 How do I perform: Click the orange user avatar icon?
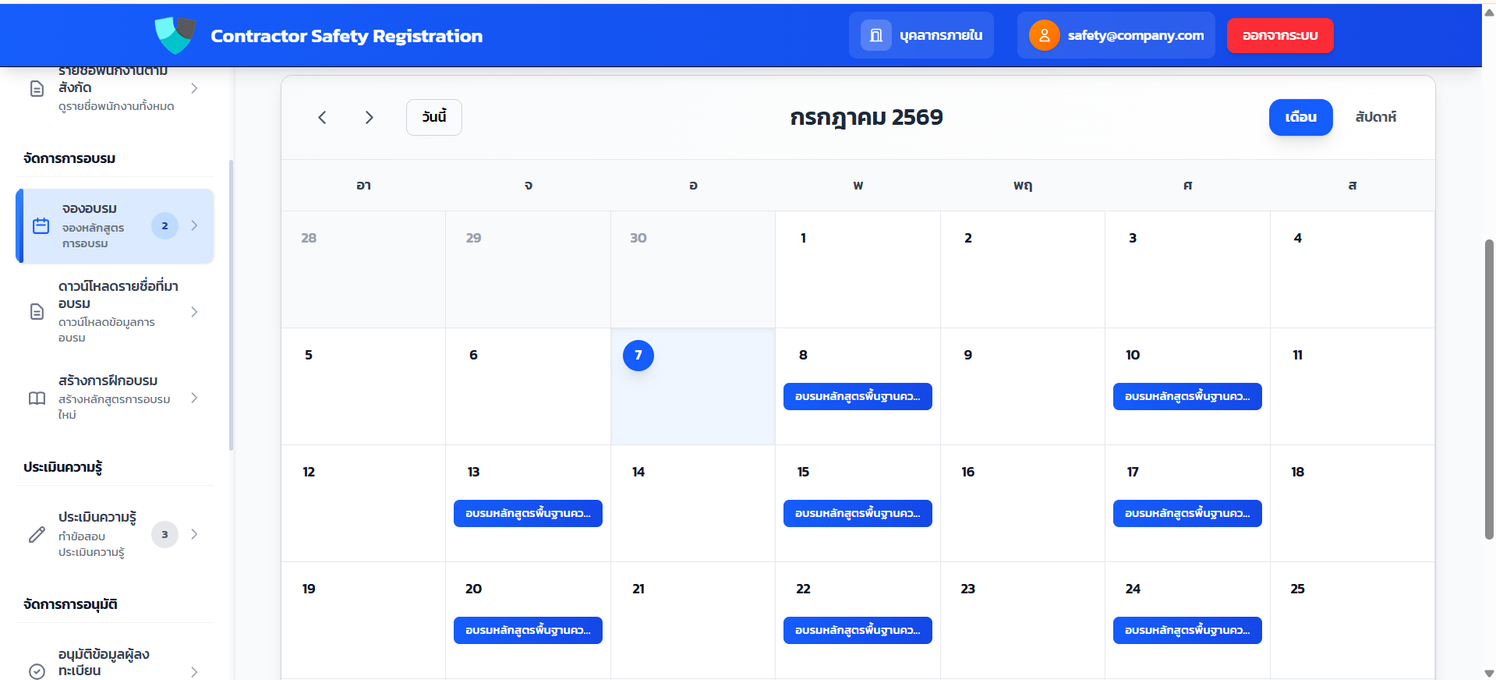pyautogui.click(x=1044, y=35)
